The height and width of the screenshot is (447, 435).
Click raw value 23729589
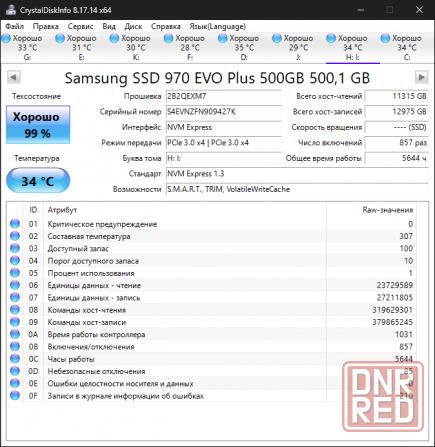point(395,285)
